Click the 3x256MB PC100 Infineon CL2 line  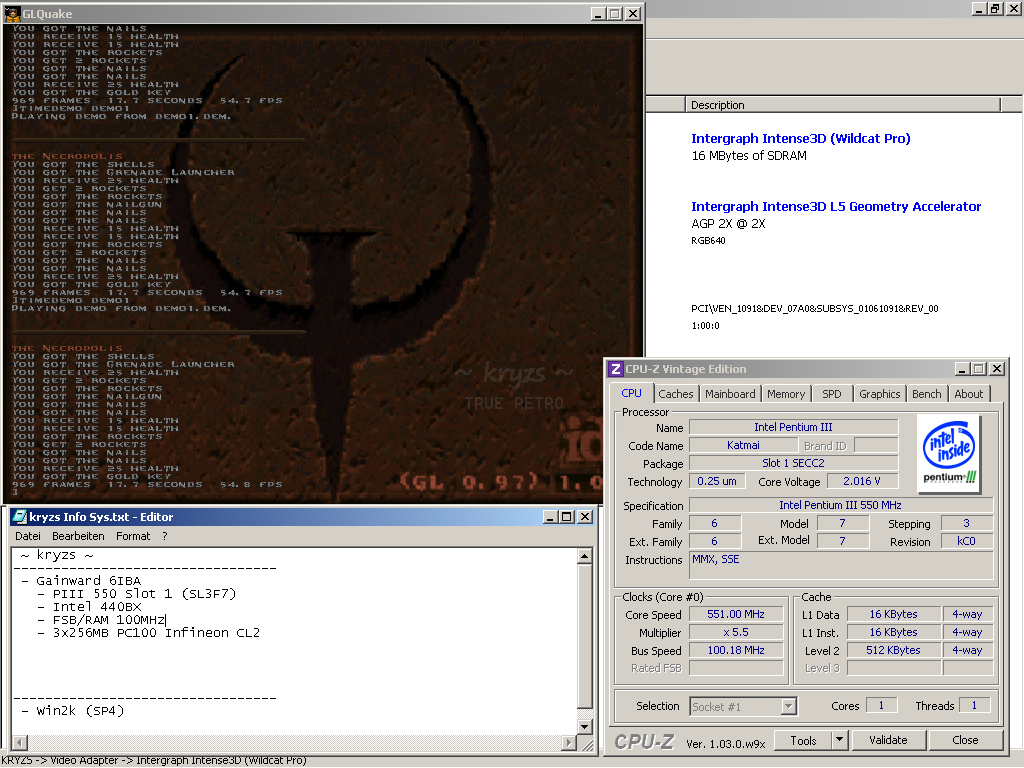(x=148, y=633)
